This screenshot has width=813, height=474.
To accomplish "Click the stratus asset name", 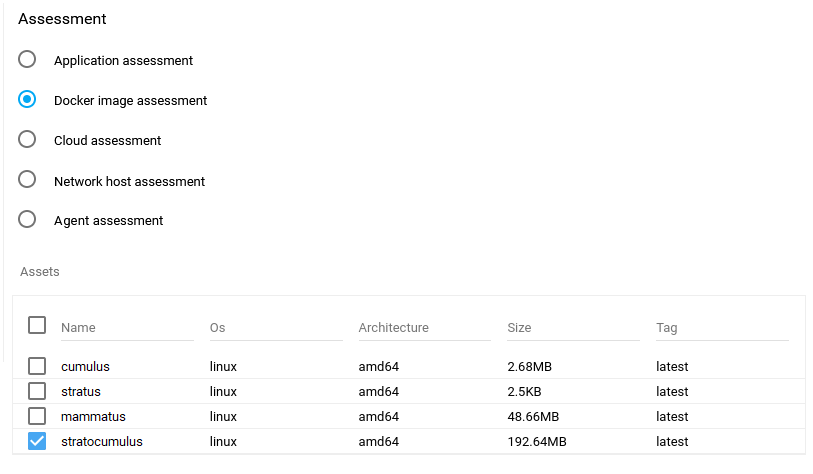I will (x=81, y=392).
